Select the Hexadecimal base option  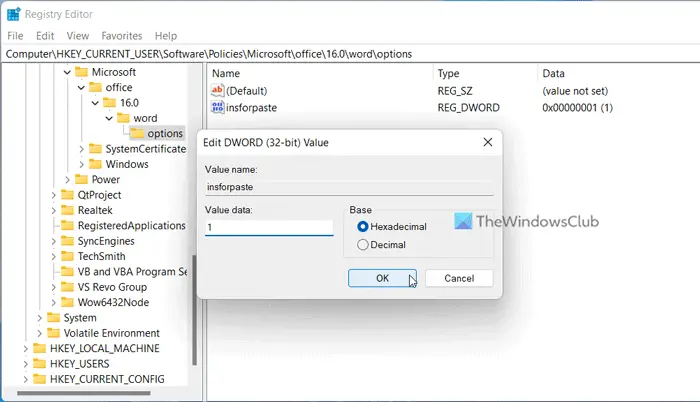point(362,226)
